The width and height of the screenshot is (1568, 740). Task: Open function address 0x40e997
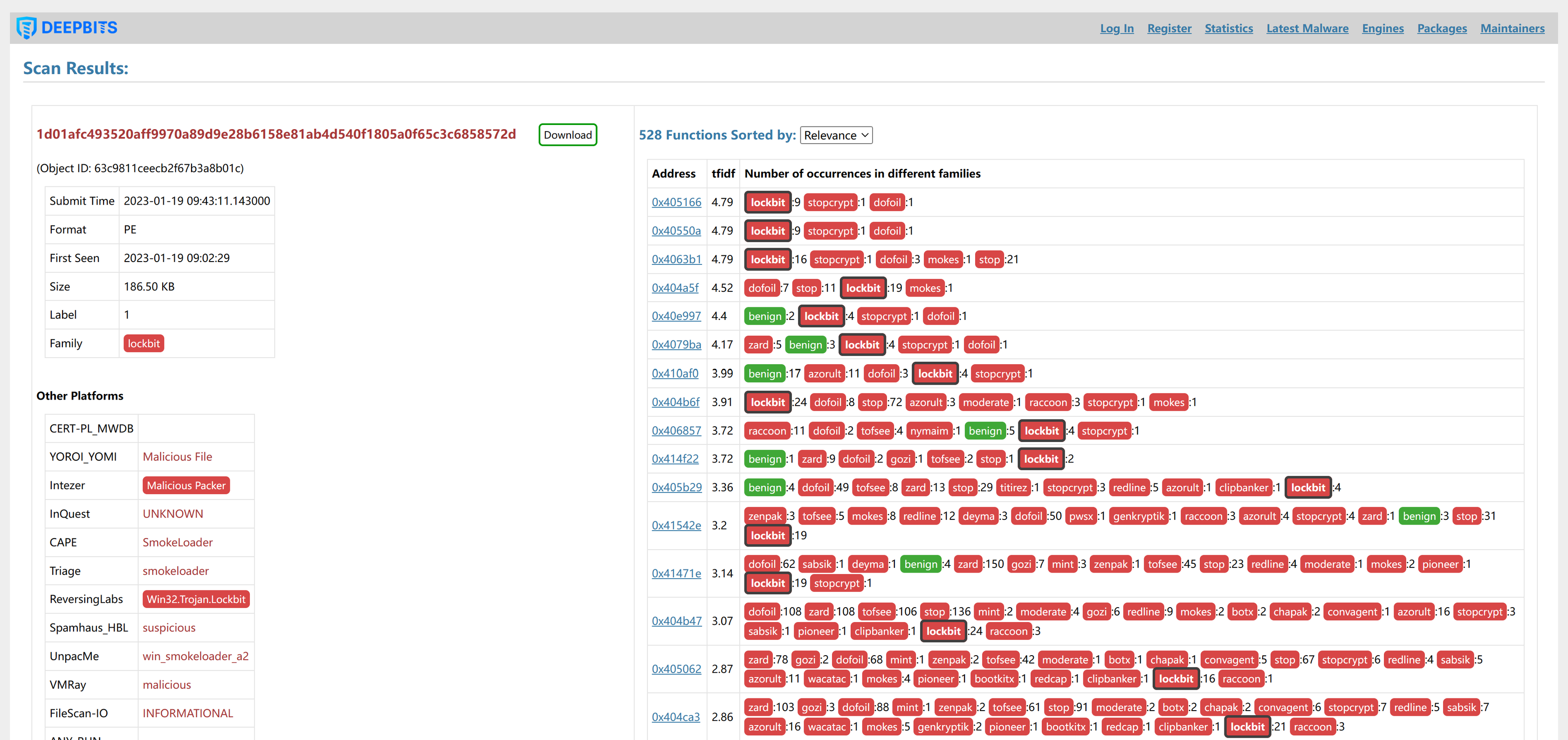(676, 316)
